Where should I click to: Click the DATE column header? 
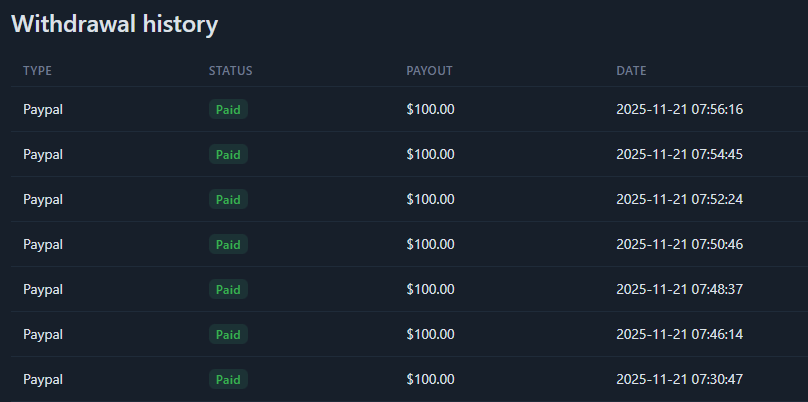pyautogui.click(x=631, y=71)
